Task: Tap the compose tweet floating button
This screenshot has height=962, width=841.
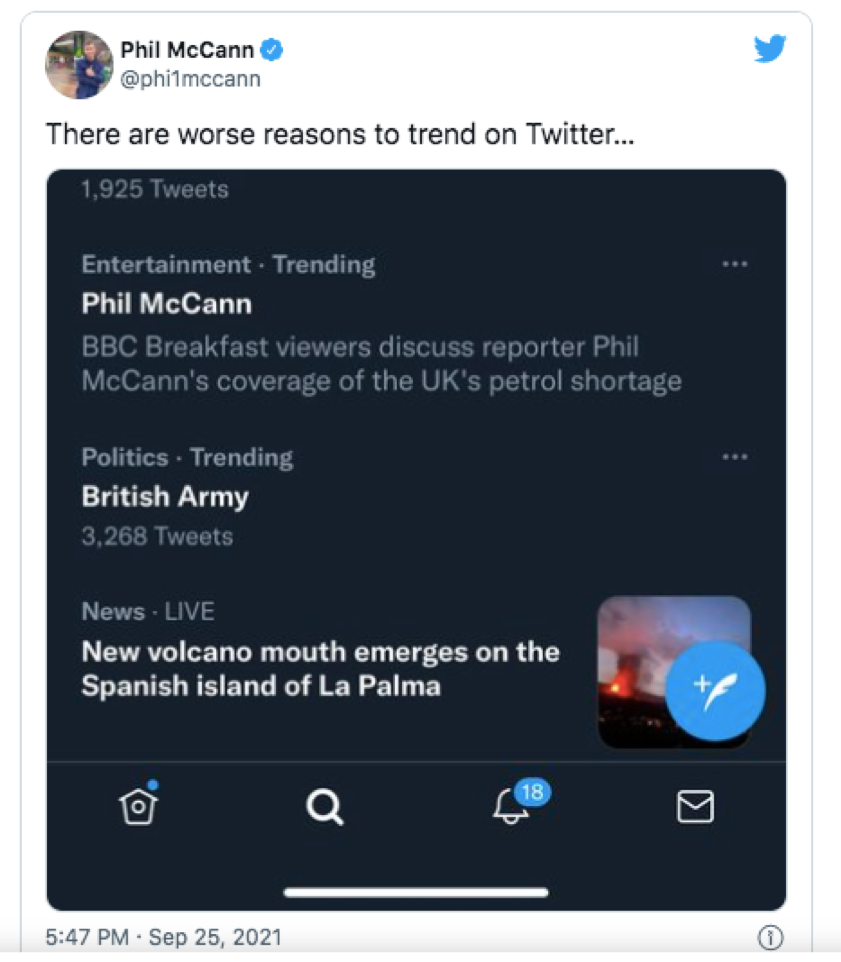Action: click(715, 691)
